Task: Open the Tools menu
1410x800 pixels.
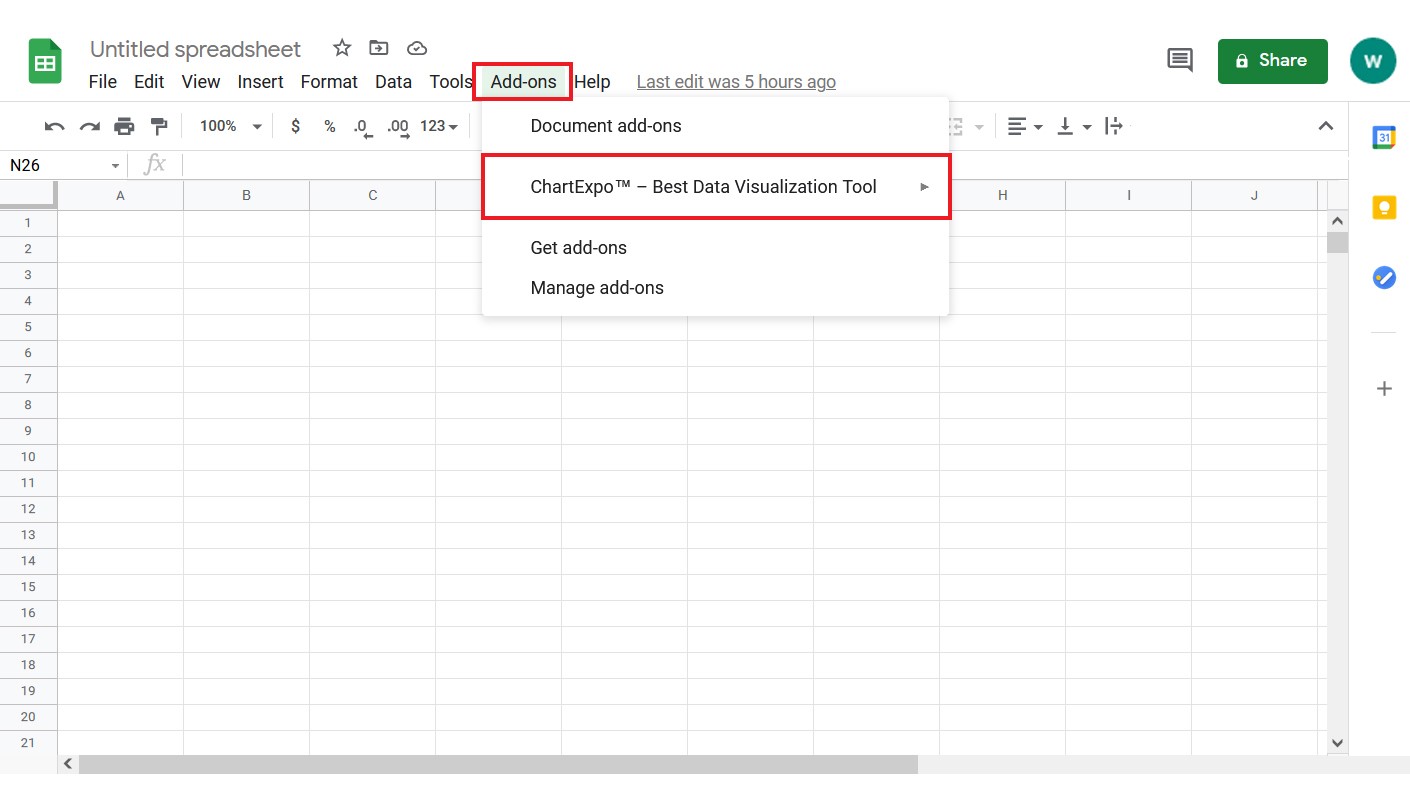Action: pyautogui.click(x=450, y=82)
